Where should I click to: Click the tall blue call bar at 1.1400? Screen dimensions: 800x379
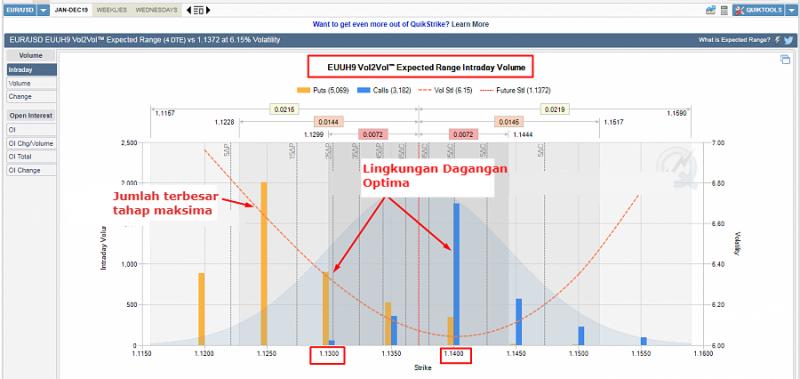[457, 274]
